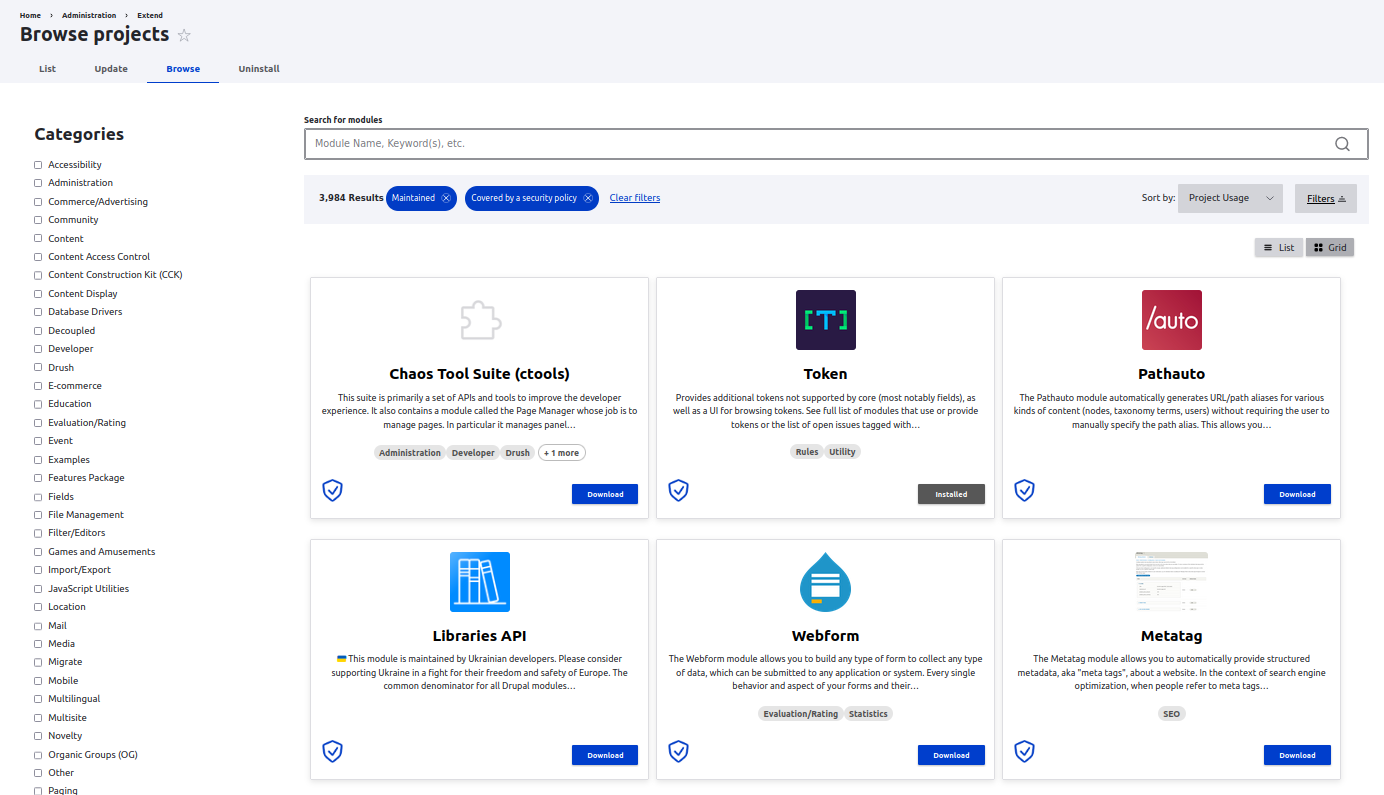Click security shield icon on Libraries API card
This screenshot has height=795, width=1384.
point(332,751)
